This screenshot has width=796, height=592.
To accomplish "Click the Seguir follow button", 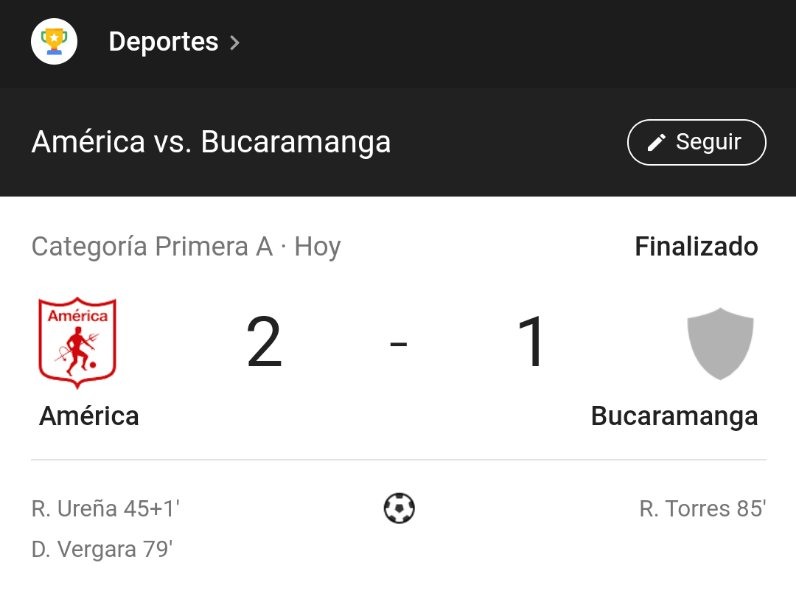I will (x=696, y=142).
